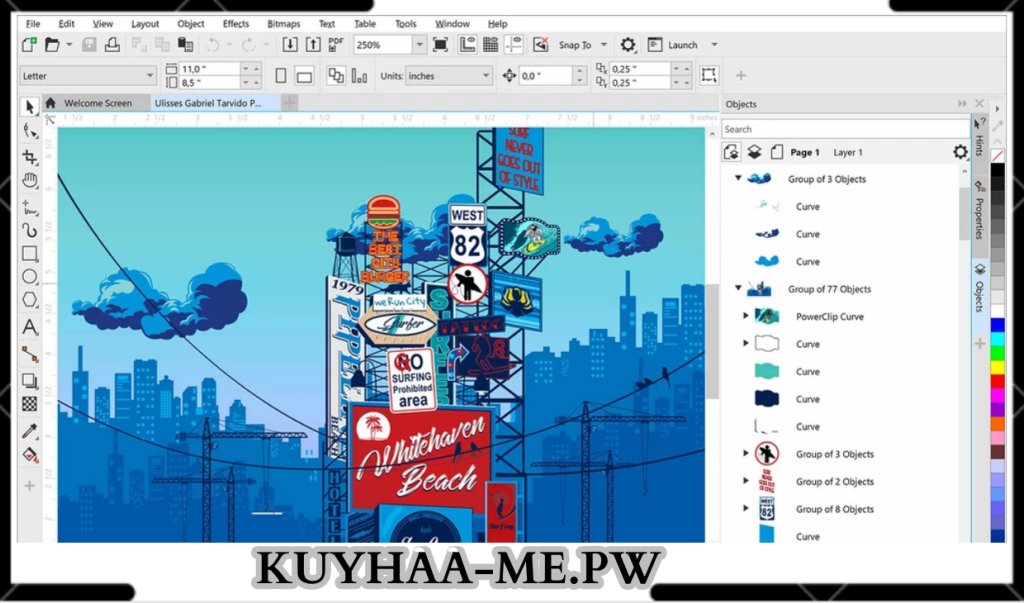Select the Ellipse tool

click(29, 276)
